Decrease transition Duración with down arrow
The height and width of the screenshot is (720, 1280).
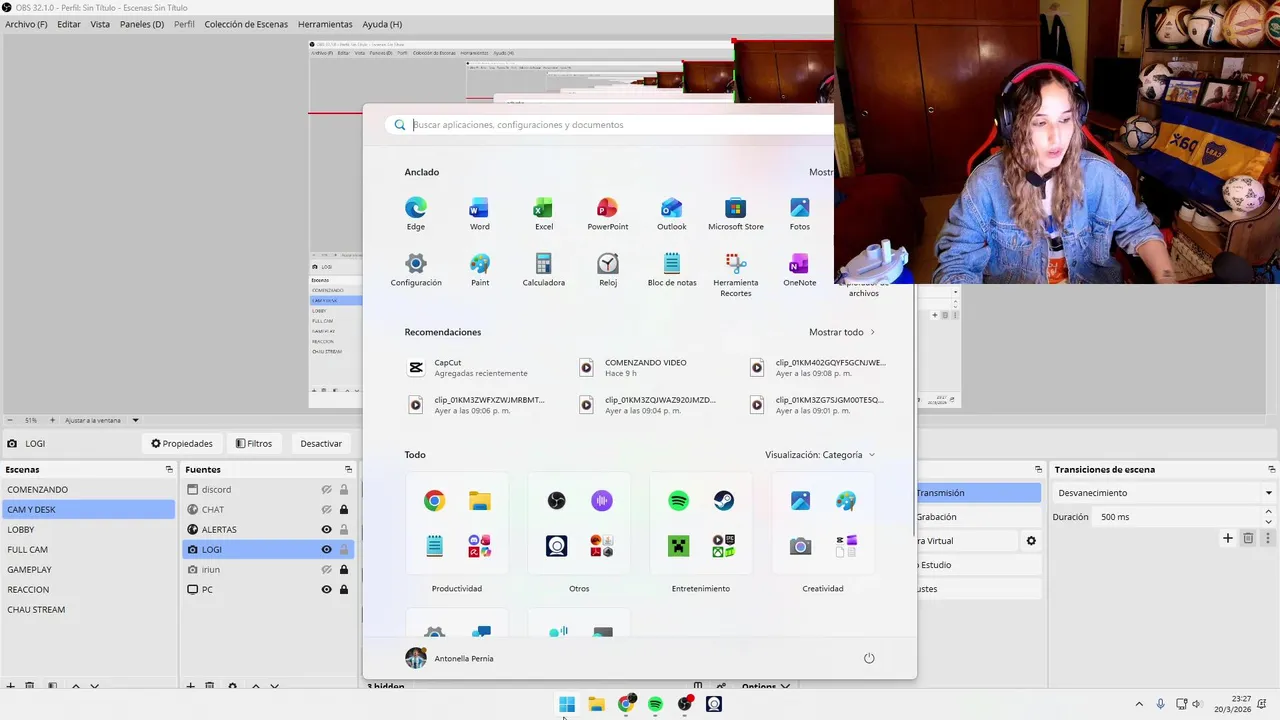[1269, 521]
